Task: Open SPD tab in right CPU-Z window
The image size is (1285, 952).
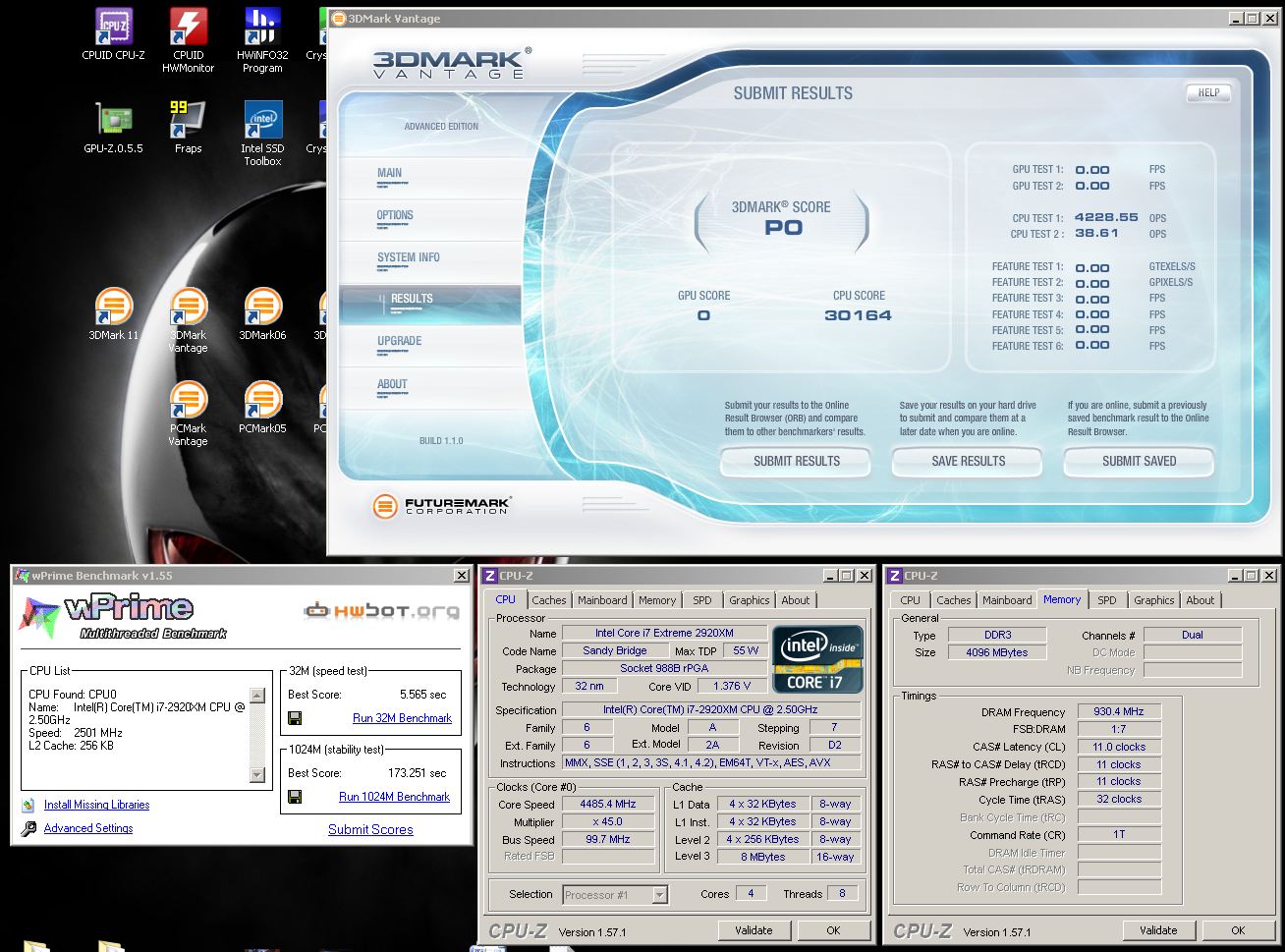Action: (1107, 600)
